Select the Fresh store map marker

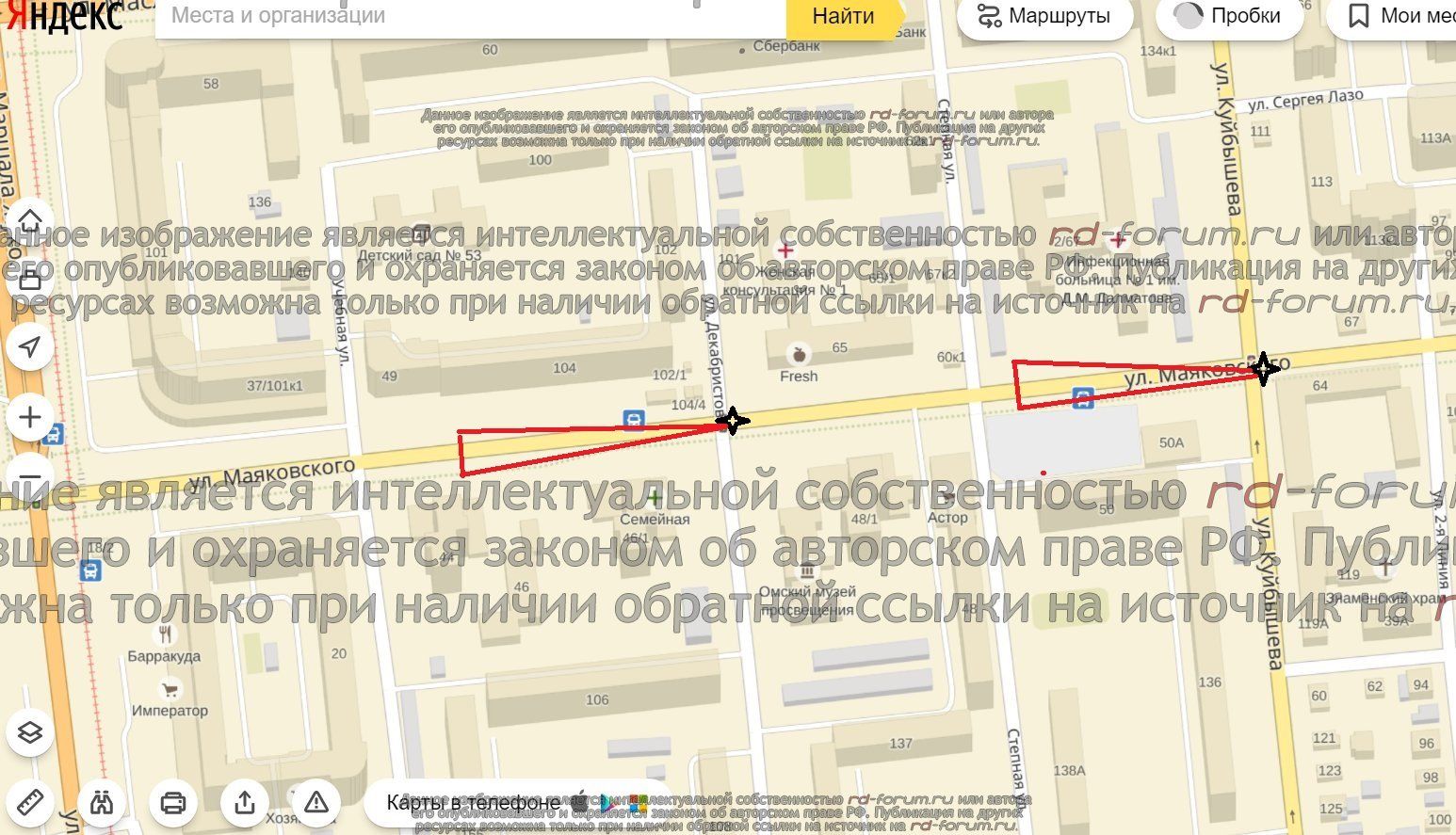799,355
